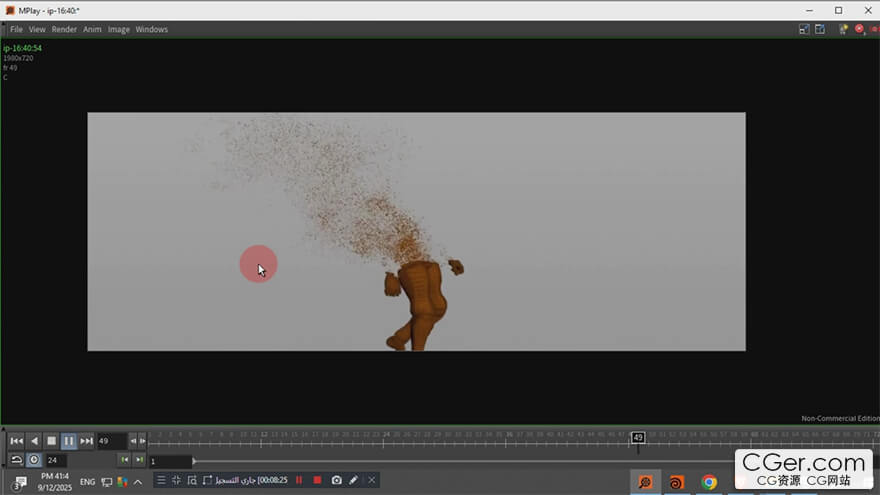This screenshot has height=495, width=880.
Task: Expand the system tray hidden icons
Action: (138, 482)
